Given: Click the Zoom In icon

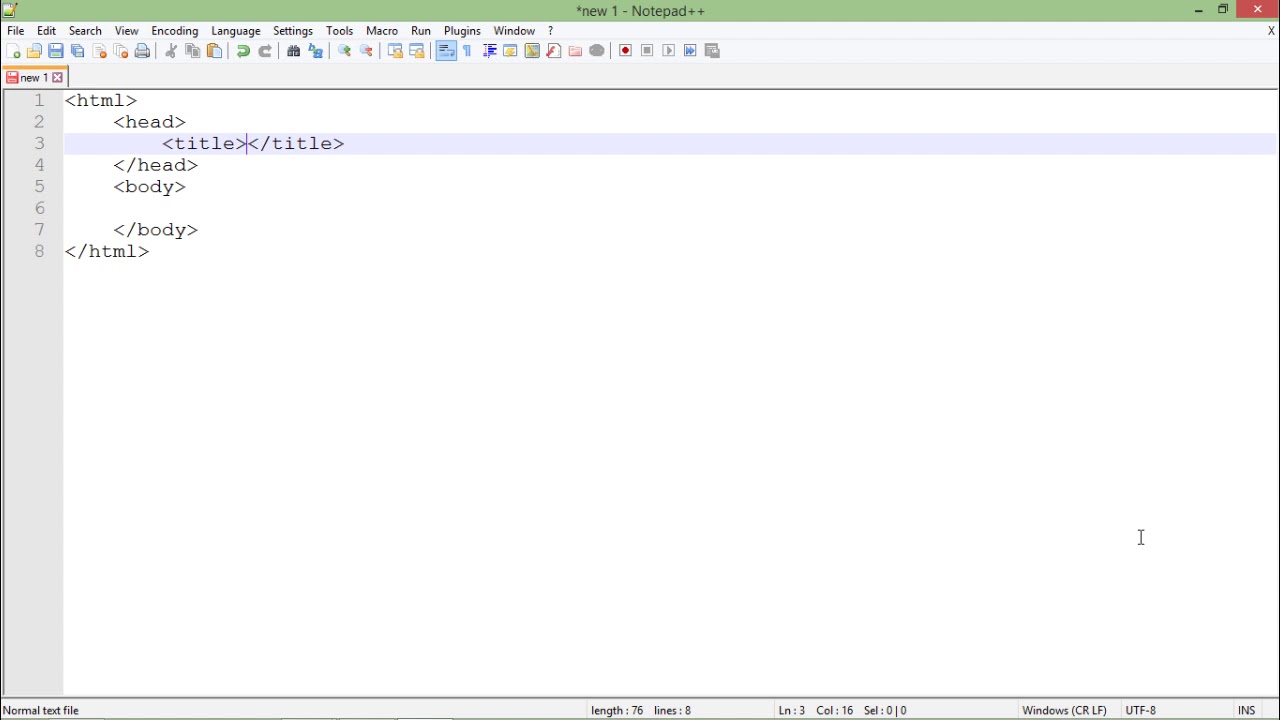Looking at the screenshot, I should click(x=345, y=51).
